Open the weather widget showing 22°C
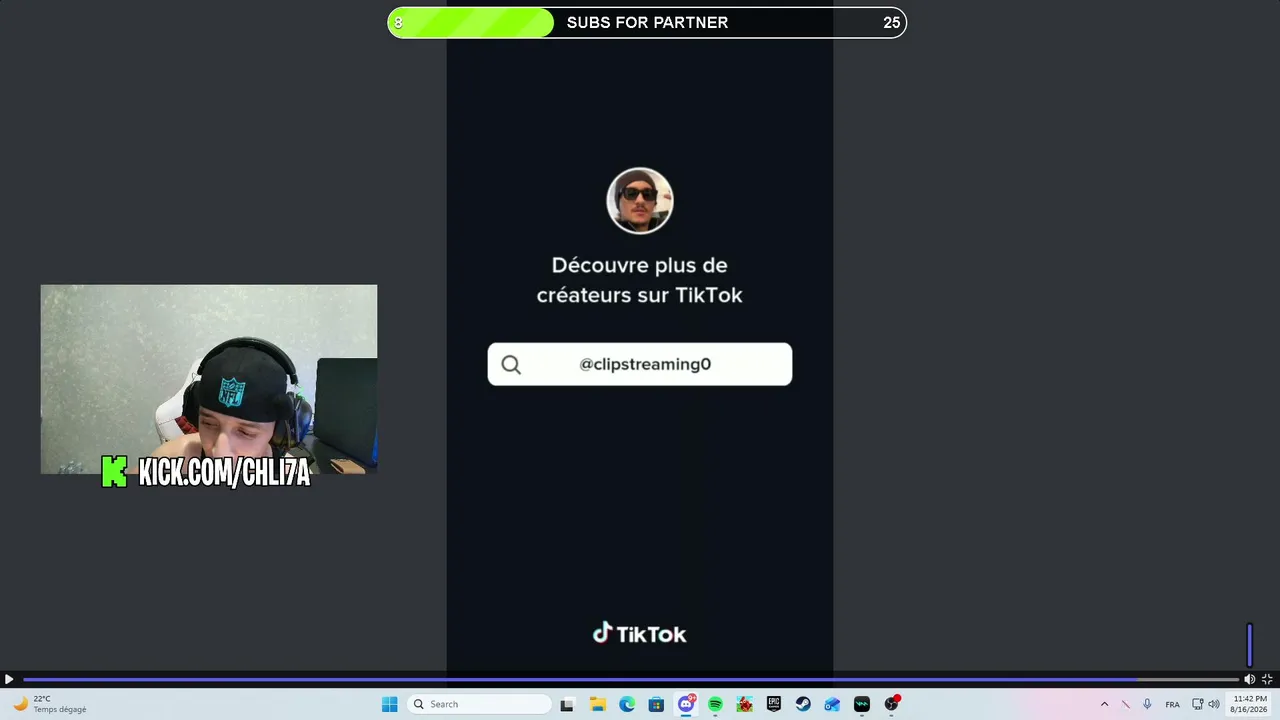 [x=50, y=704]
